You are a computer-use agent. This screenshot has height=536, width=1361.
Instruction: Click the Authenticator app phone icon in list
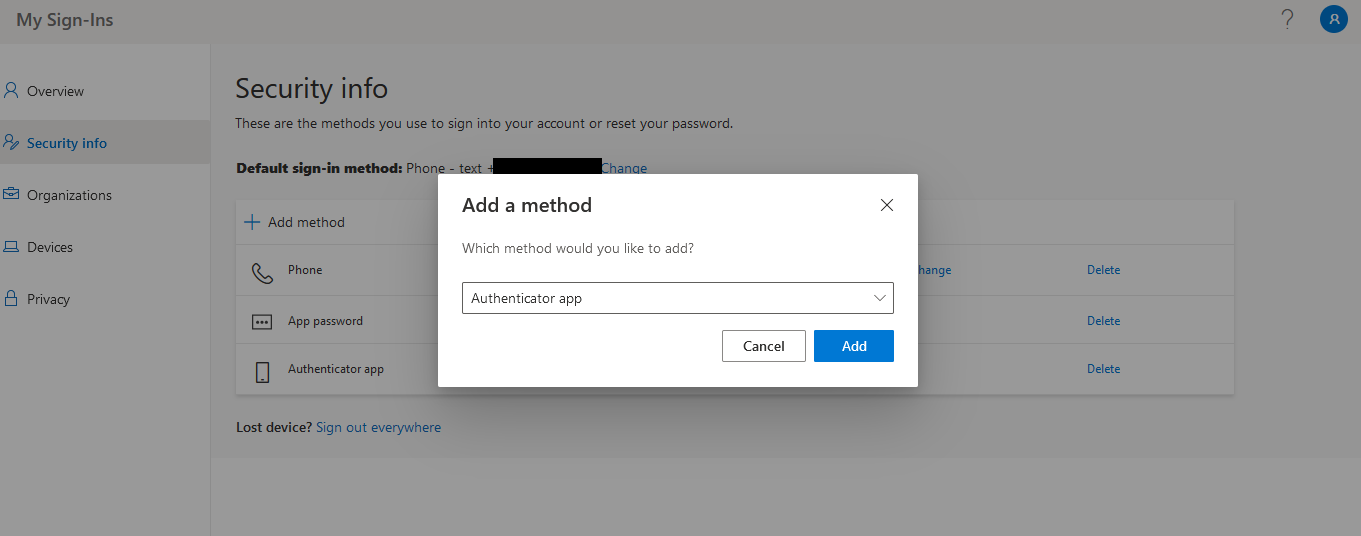click(x=262, y=372)
